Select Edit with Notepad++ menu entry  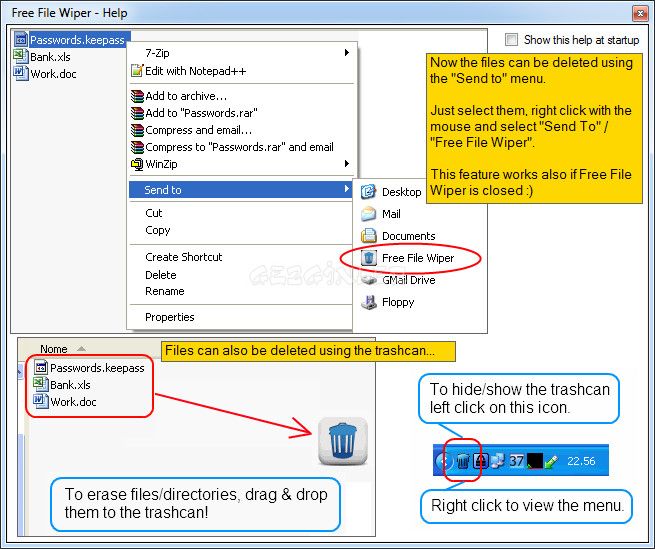pyautogui.click(x=195, y=71)
